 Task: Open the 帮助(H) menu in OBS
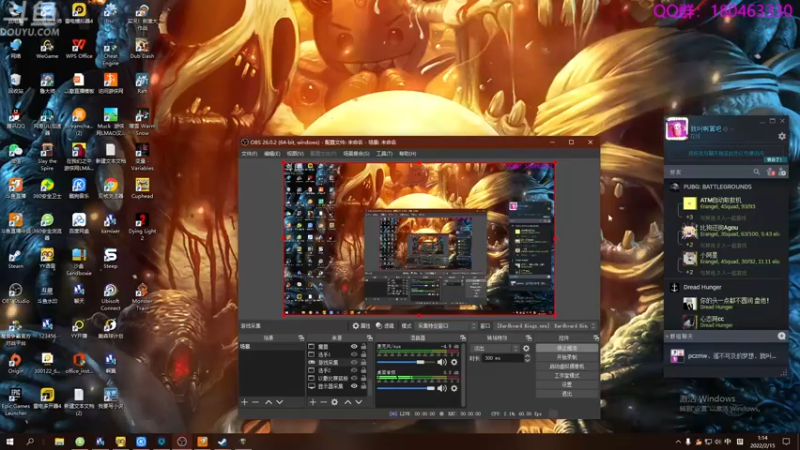pos(408,154)
